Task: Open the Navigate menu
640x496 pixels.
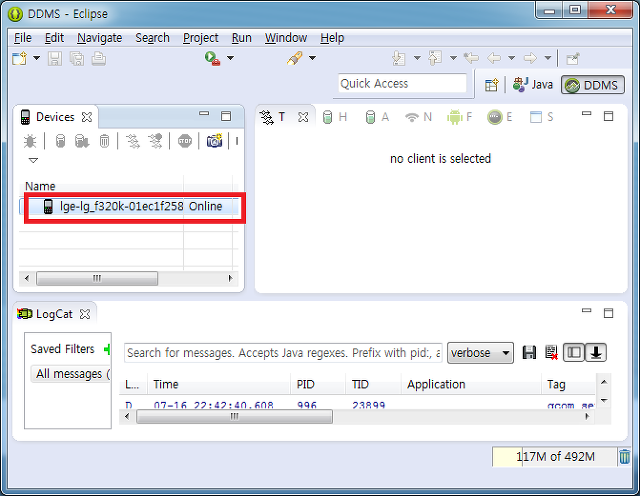Action: 100,38
